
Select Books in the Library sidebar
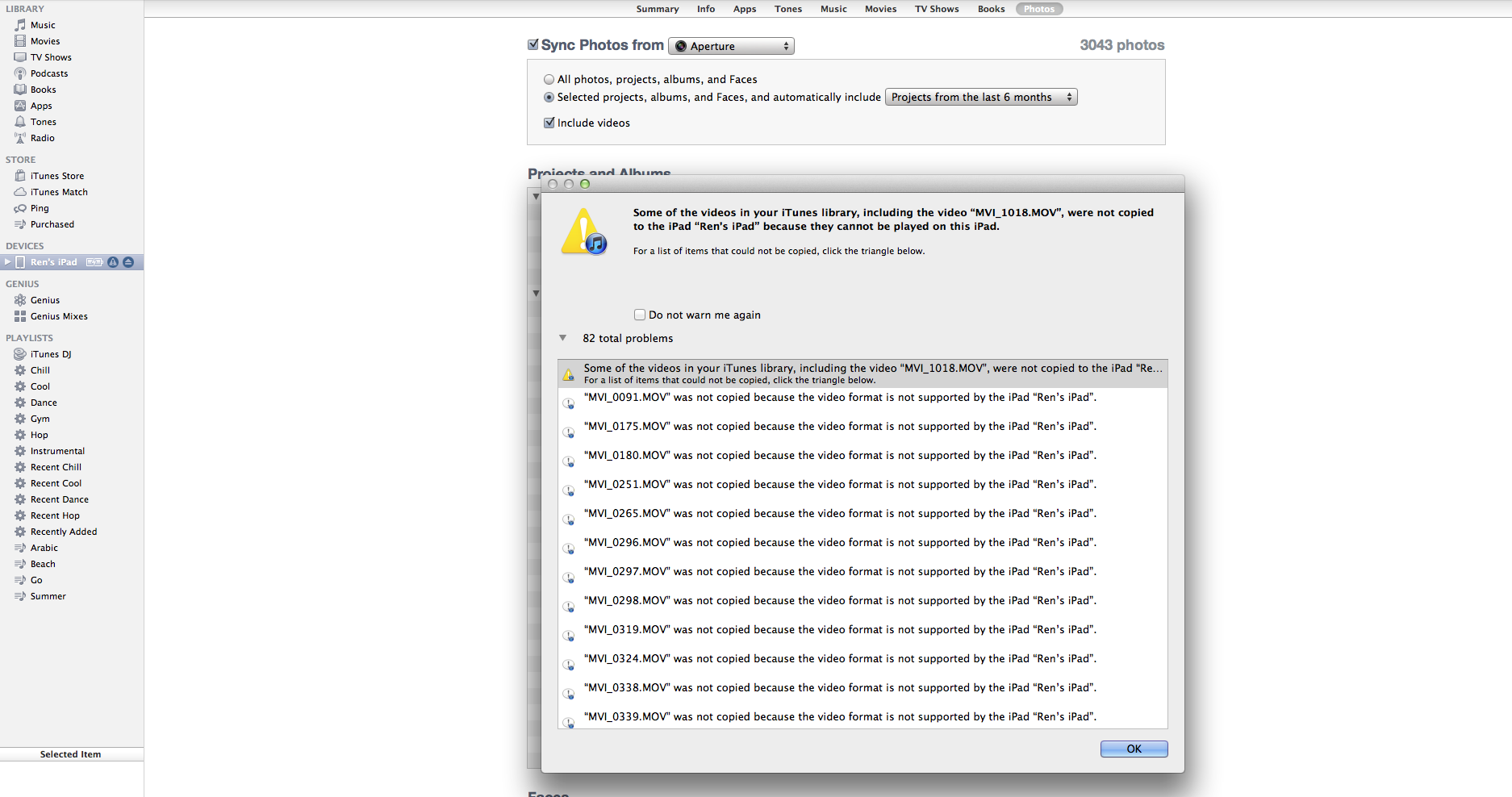tap(43, 90)
